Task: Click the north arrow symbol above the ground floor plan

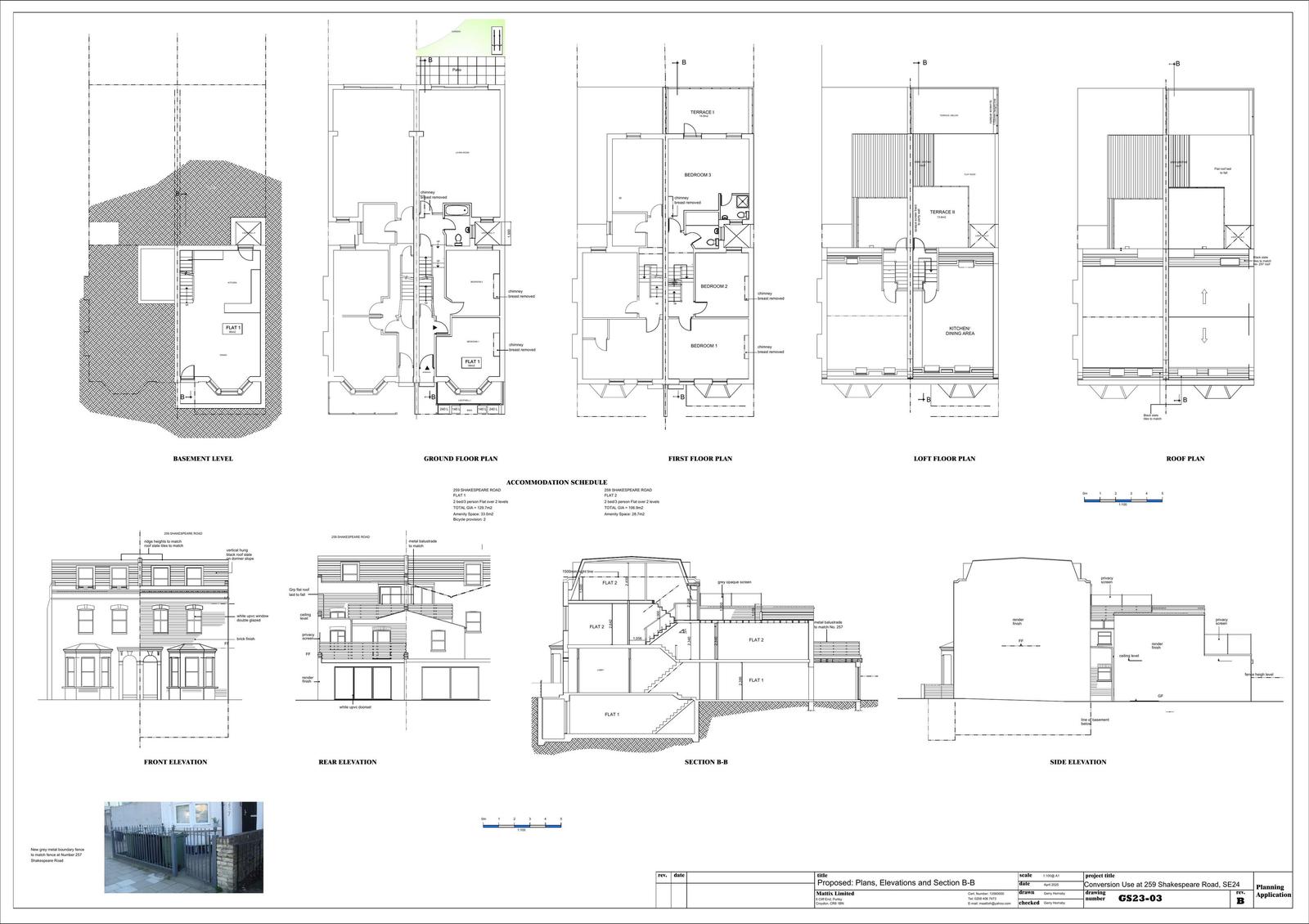Action: [x=495, y=41]
